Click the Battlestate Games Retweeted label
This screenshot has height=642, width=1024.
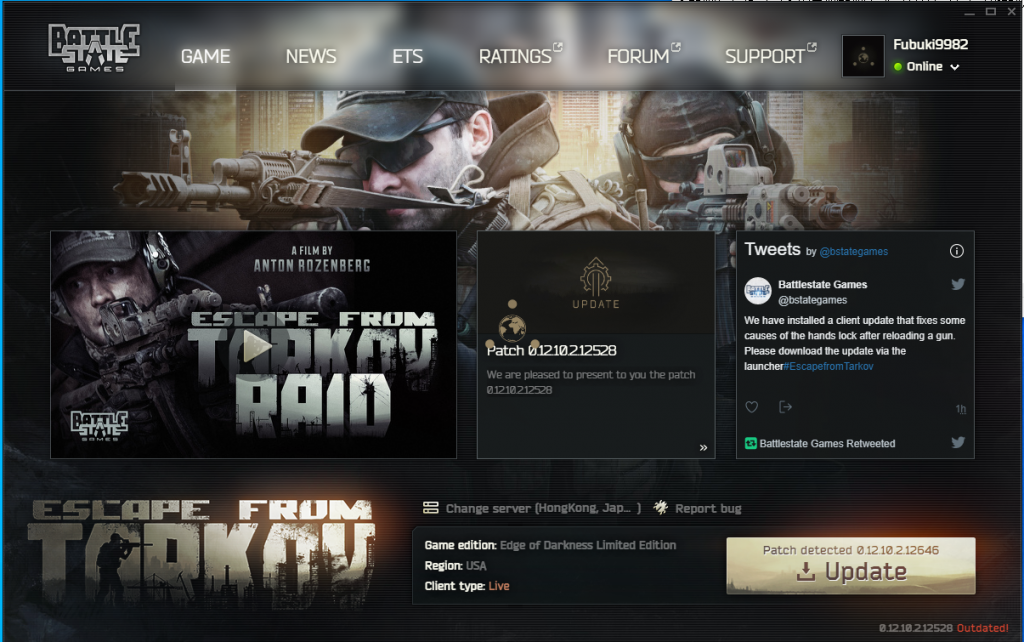point(827,443)
